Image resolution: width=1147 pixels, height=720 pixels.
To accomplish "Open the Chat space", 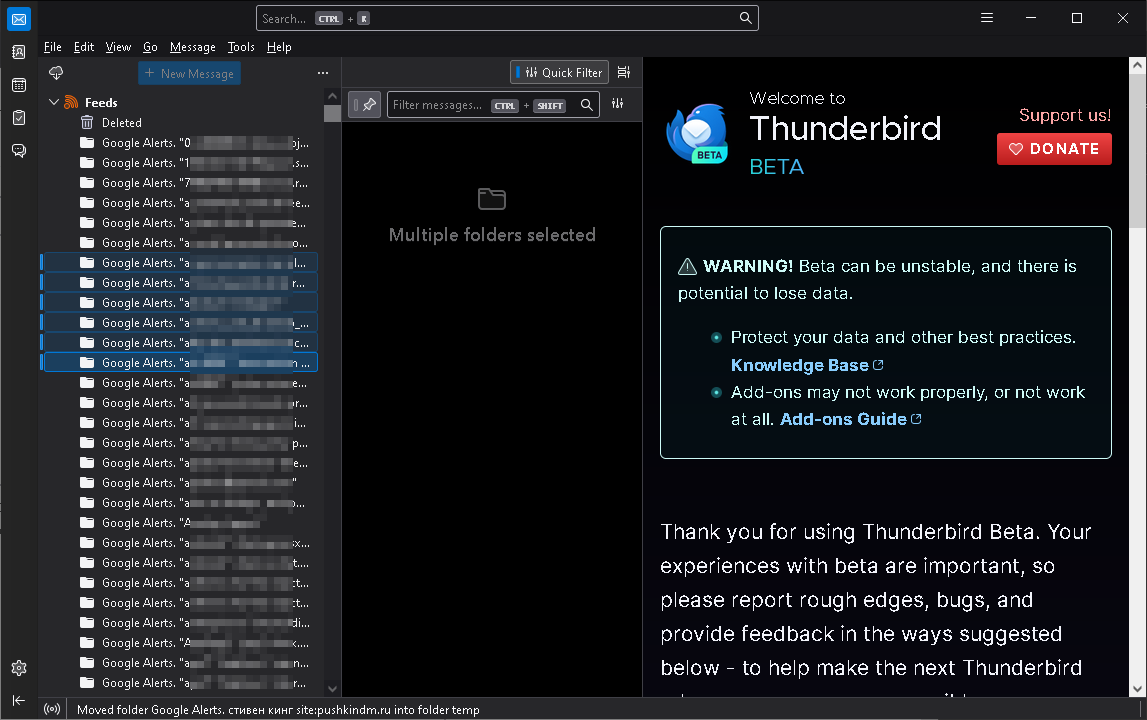I will [19, 151].
